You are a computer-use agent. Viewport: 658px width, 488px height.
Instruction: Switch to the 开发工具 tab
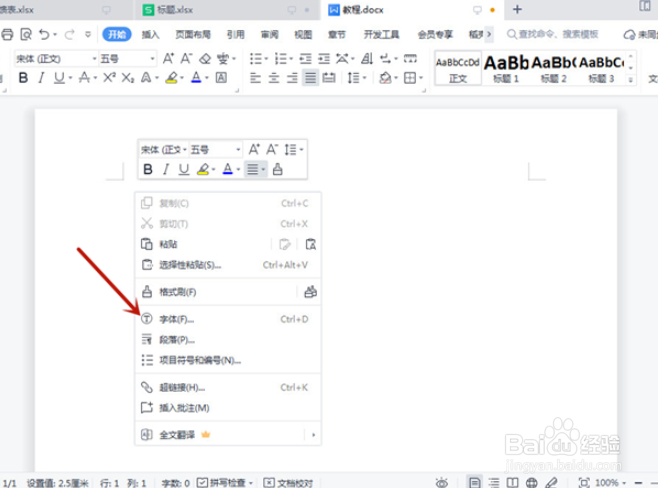click(381, 34)
